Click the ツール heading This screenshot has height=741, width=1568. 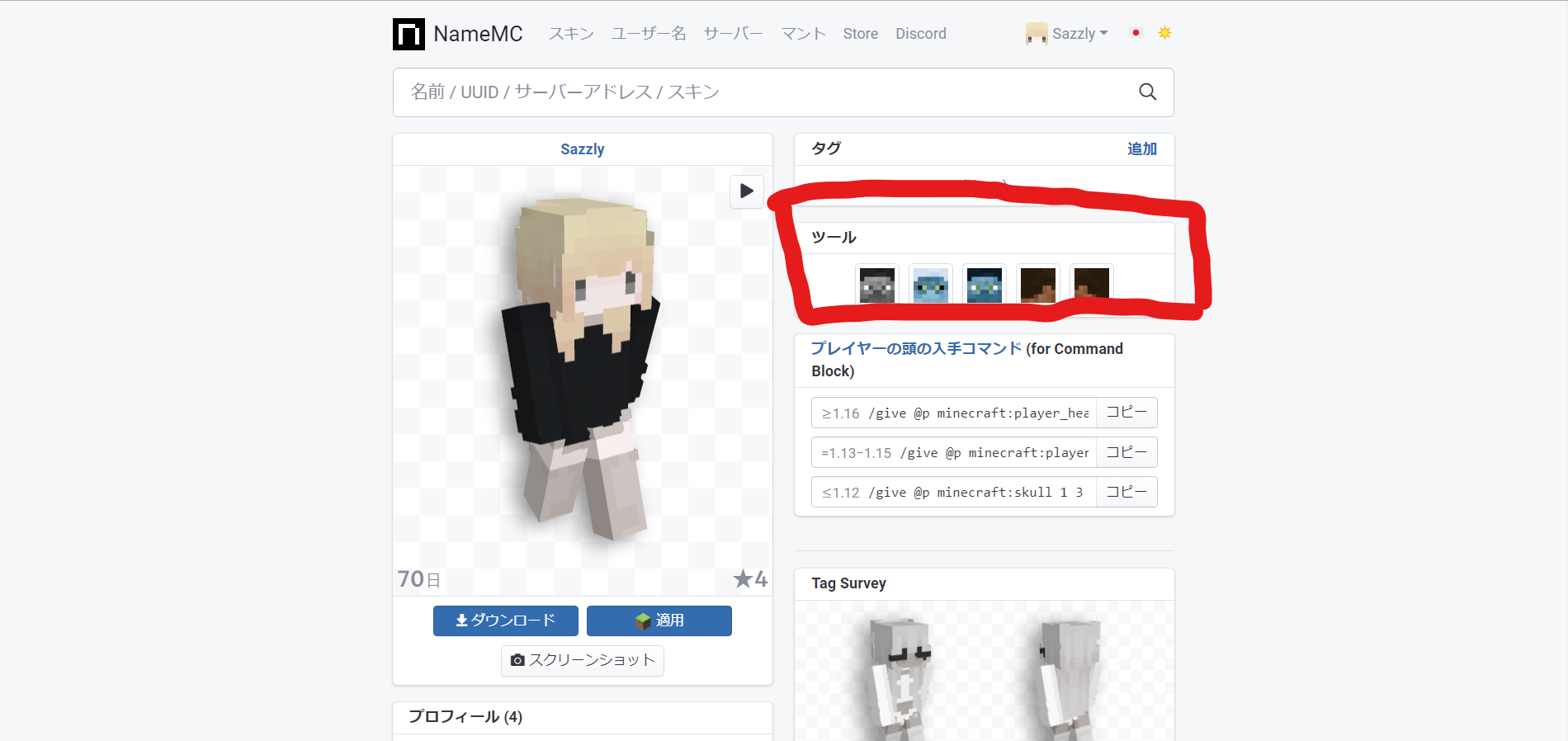(x=834, y=238)
